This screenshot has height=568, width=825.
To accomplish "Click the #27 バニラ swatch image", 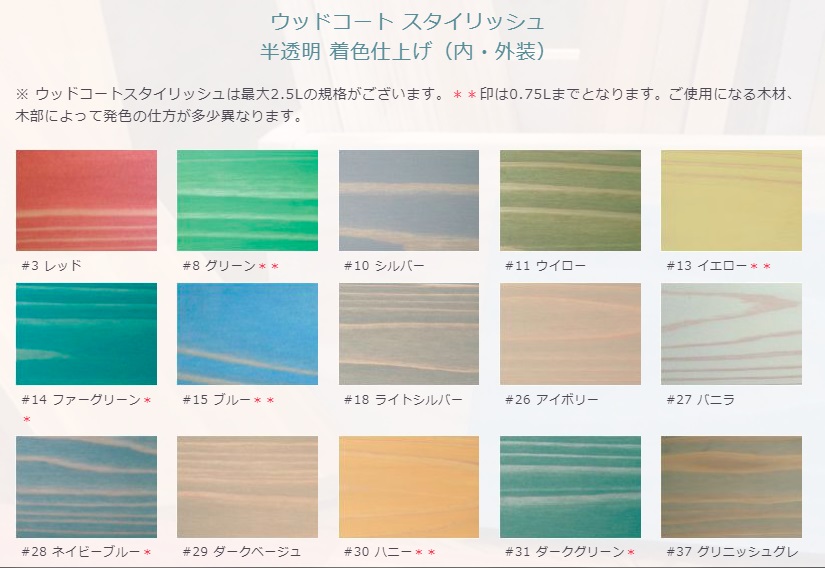I will (x=731, y=334).
